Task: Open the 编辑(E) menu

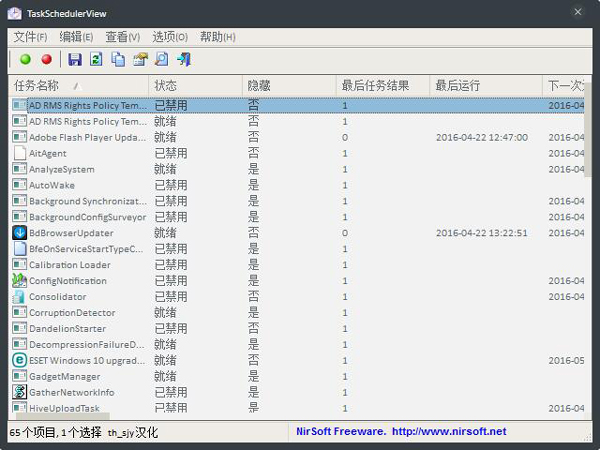Action: coord(76,37)
